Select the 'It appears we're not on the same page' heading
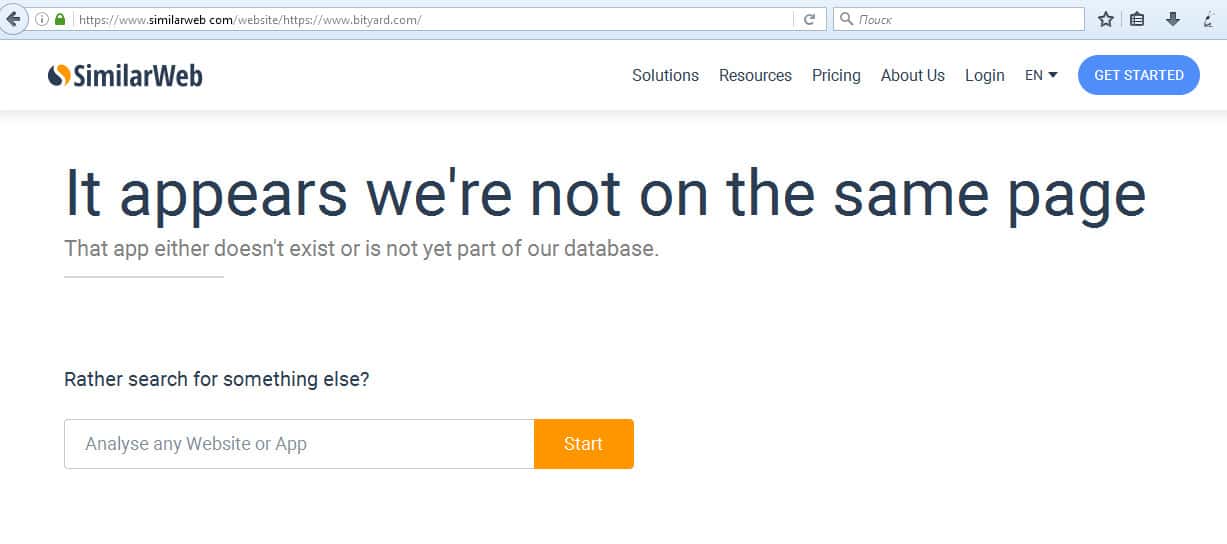 (605, 193)
